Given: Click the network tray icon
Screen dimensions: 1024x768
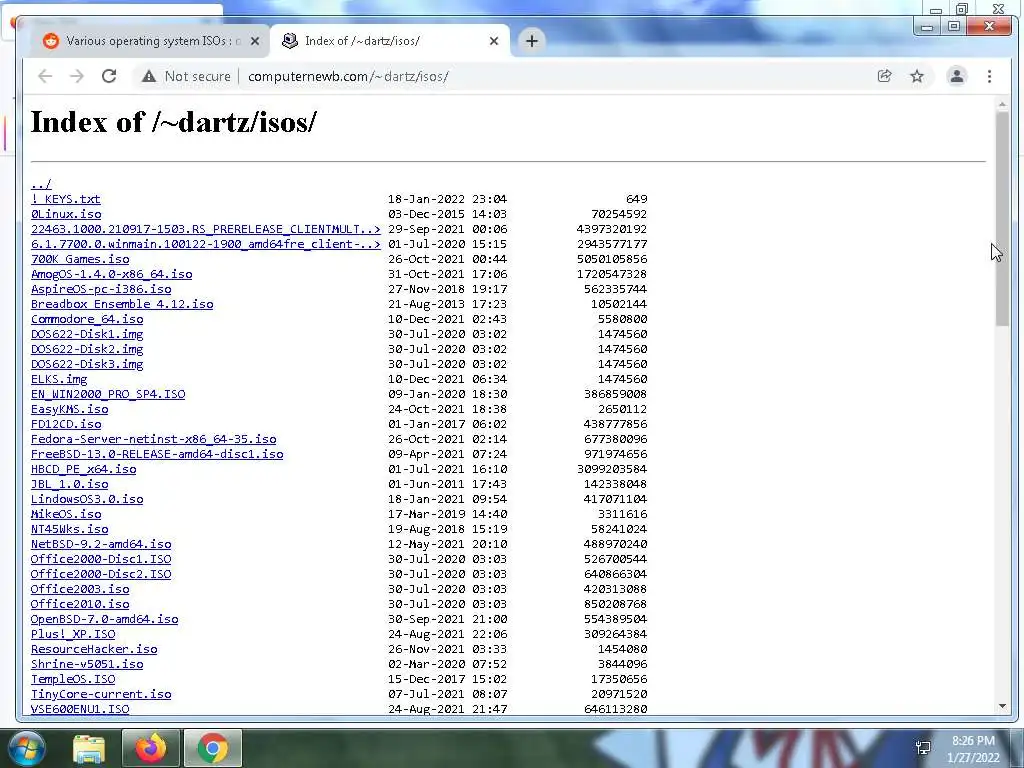Looking at the screenshot, I should point(923,748).
